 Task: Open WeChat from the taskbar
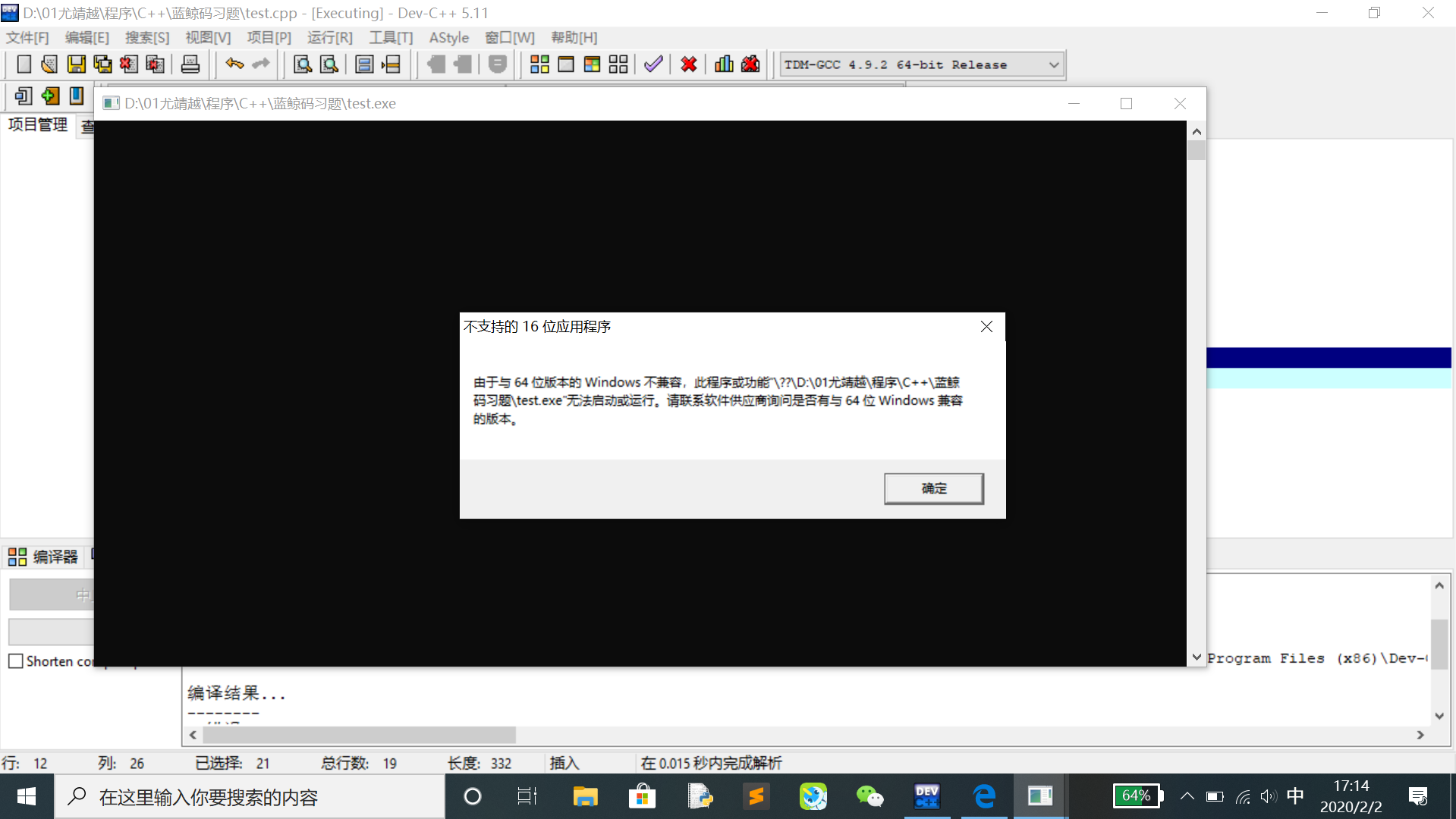(x=870, y=796)
